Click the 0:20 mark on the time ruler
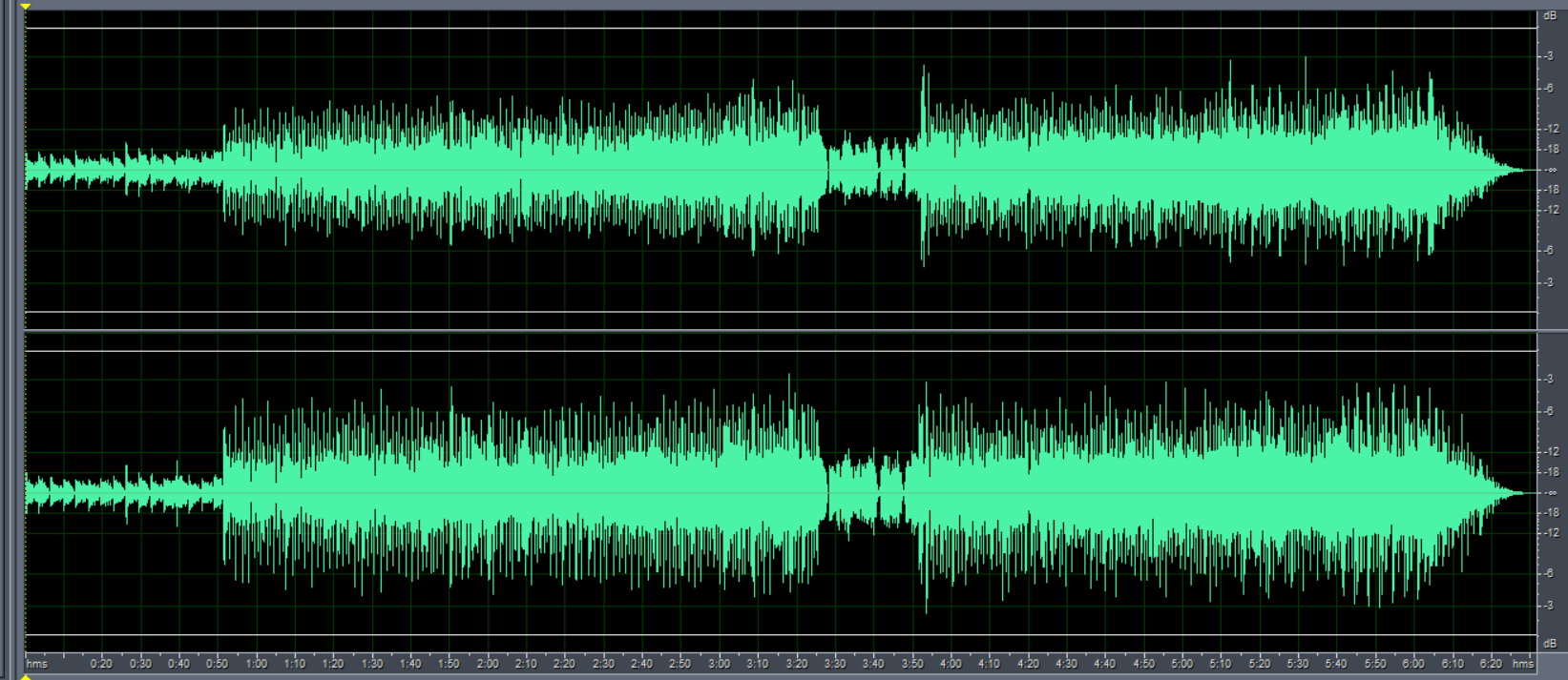Screen dimensions: 1568x680 [101, 664]
